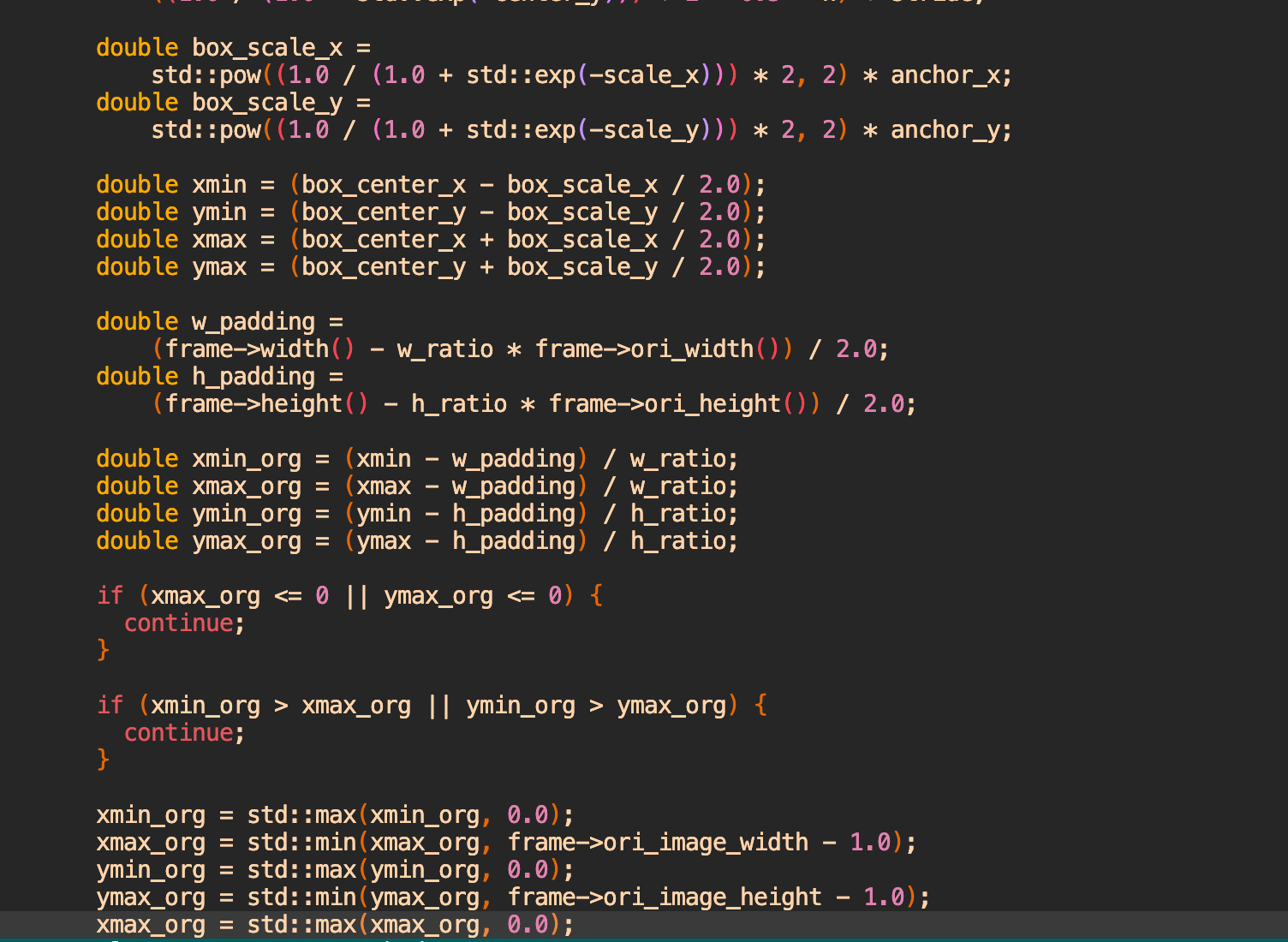Click the if keyword checking xmax_org <= 0
The width and height of the screenshot is (1288, 942).
[x=110, y=596]
